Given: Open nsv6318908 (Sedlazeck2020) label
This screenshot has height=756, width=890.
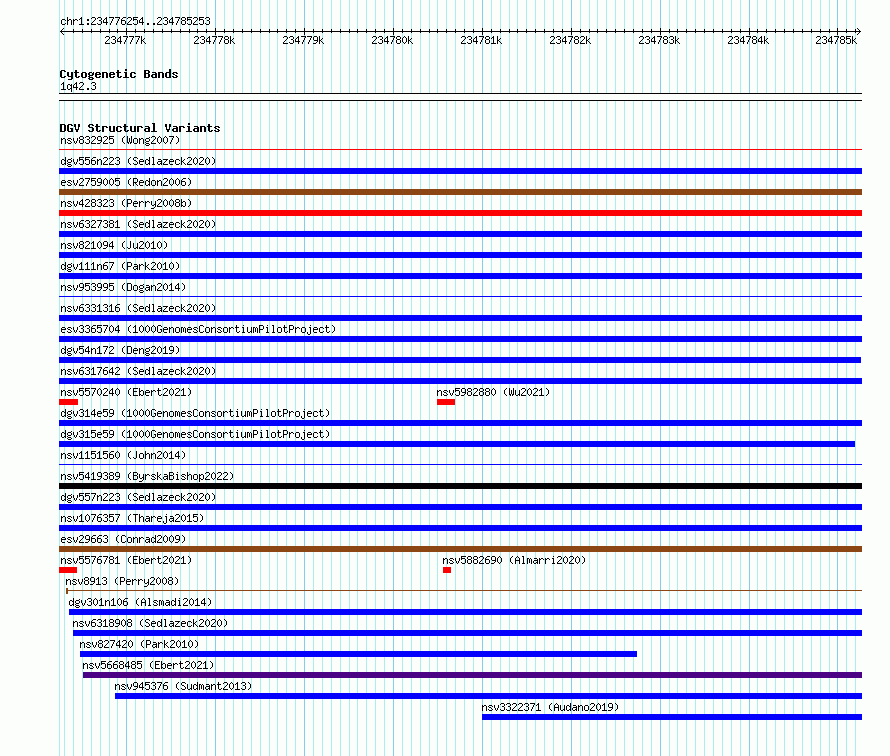Looking at the screenshot, I should tap(150, 623).
